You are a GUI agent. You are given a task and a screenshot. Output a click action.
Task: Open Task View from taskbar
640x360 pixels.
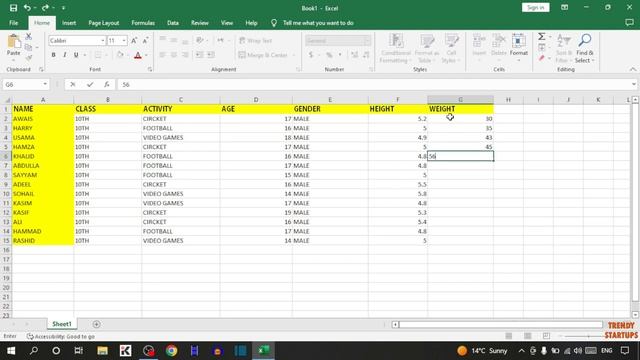(78, 351)
